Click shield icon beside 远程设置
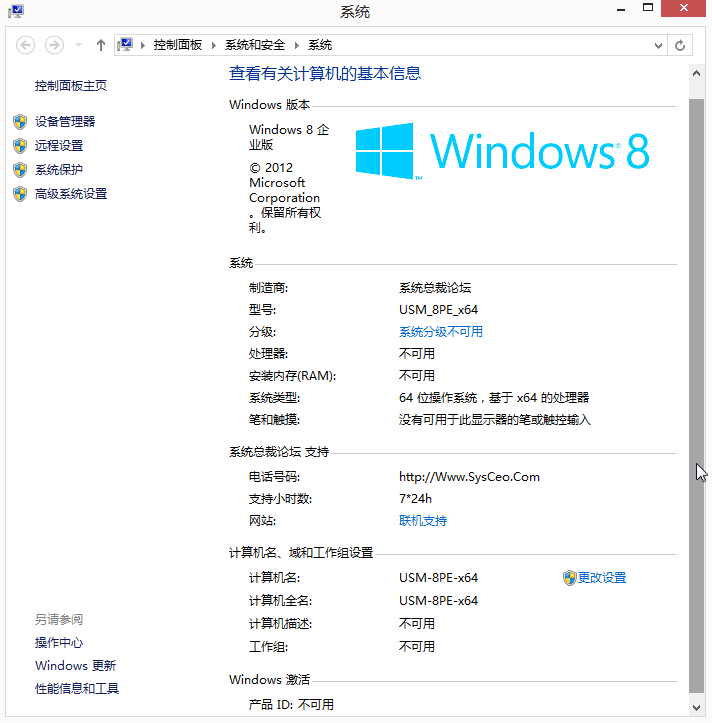712x723 pixels. [x=20, y=146]
